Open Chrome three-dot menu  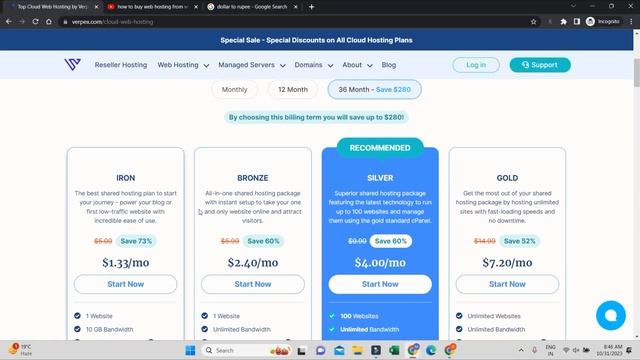tap(631, 22)
